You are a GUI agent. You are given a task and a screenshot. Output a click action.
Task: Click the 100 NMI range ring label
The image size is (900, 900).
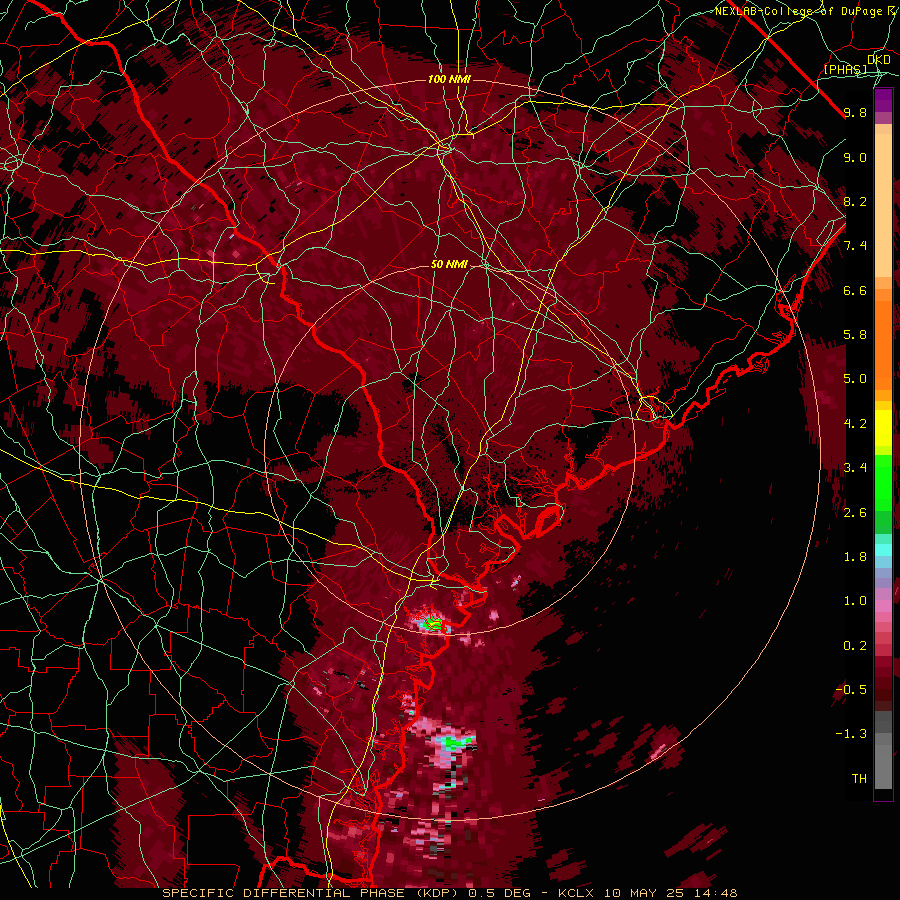pyautogui.click(x=449, y=79)
